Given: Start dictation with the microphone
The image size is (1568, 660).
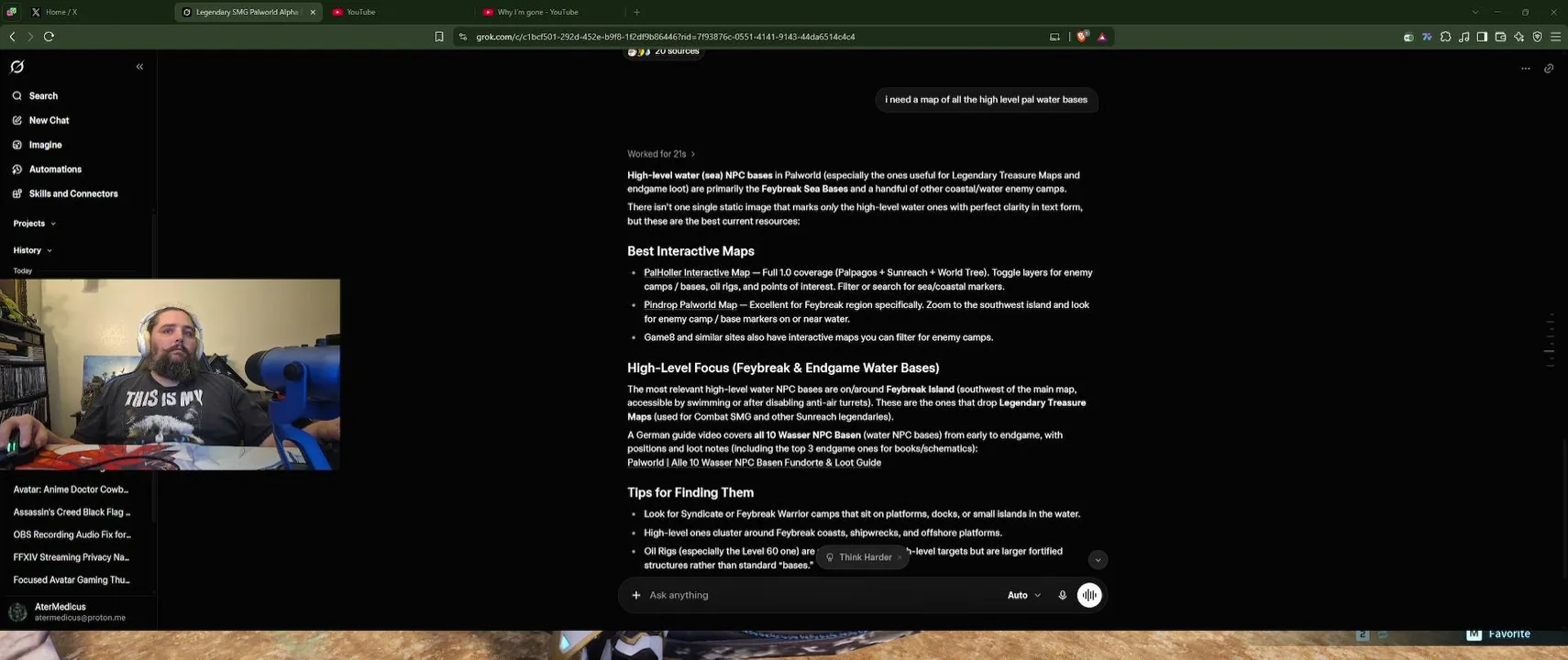Looking at the screenshot, I should (1063, 596).
